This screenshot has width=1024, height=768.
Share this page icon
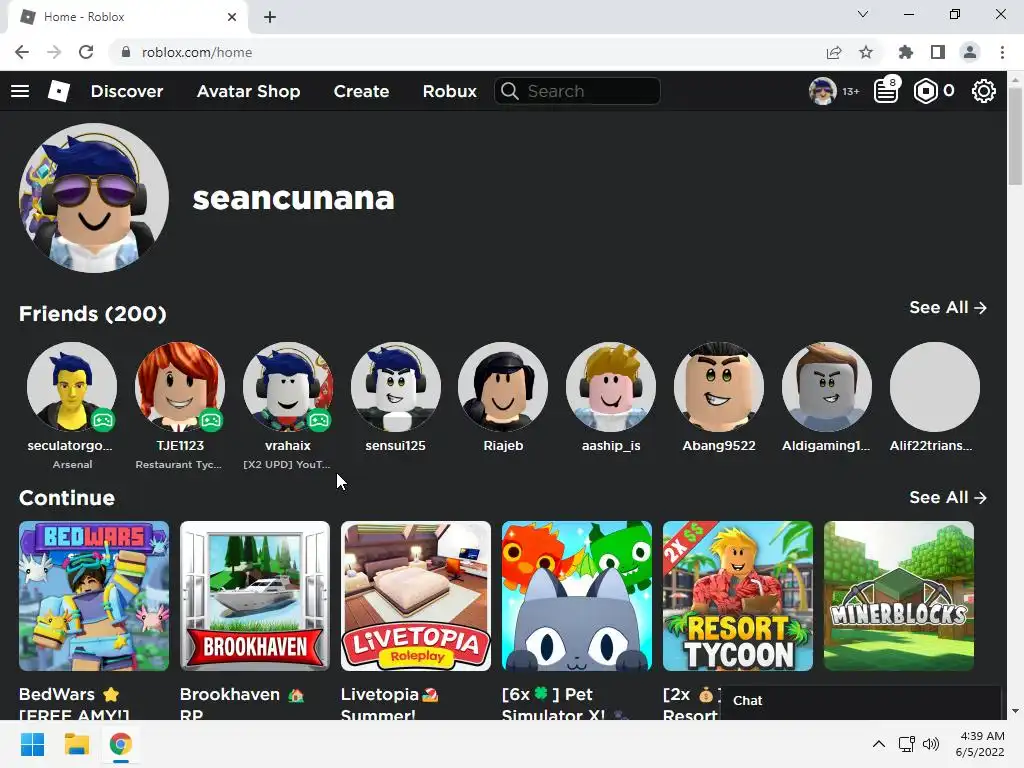(x=834, y=52)
